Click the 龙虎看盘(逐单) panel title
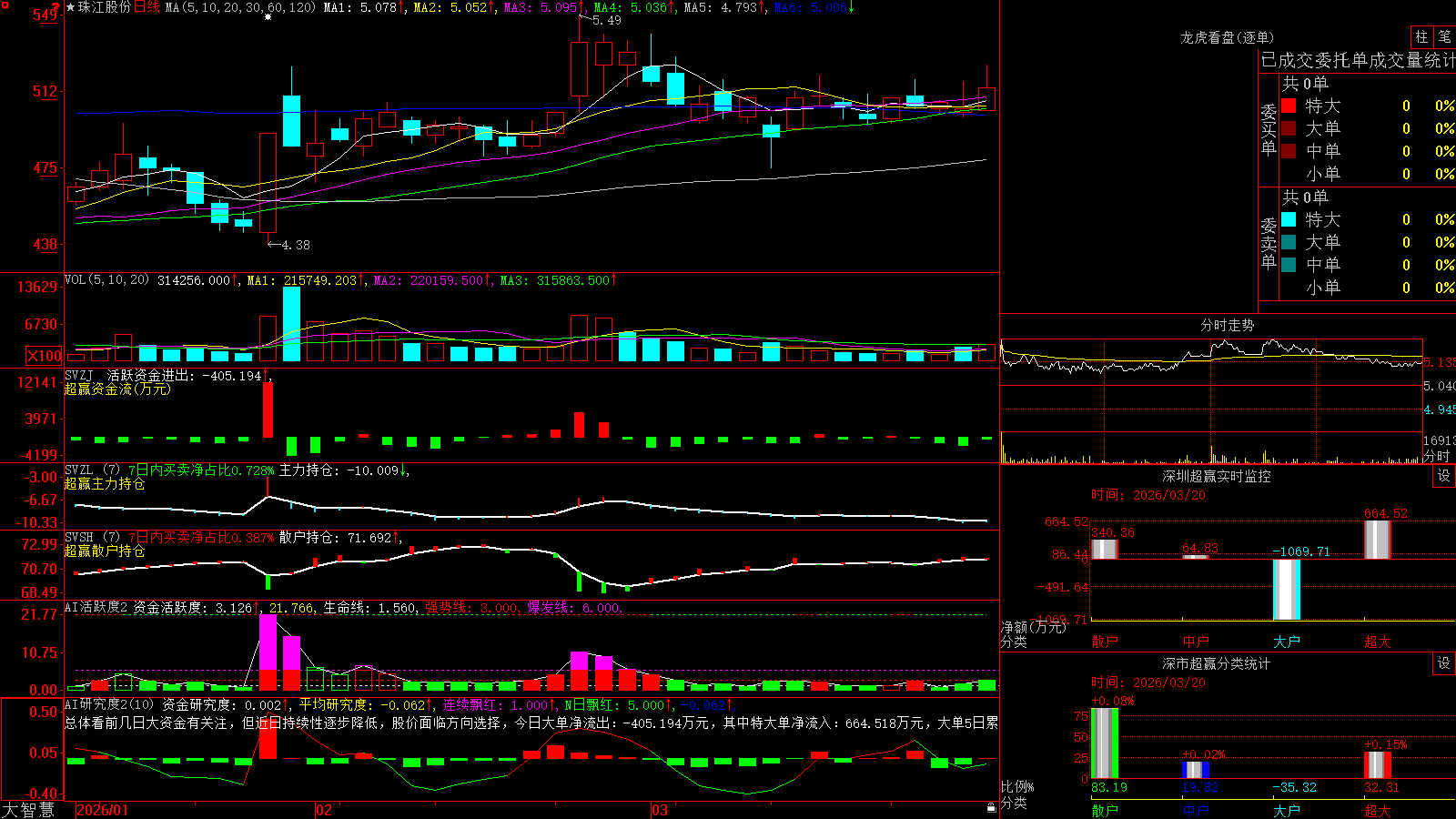 [x=1228, y=37]
